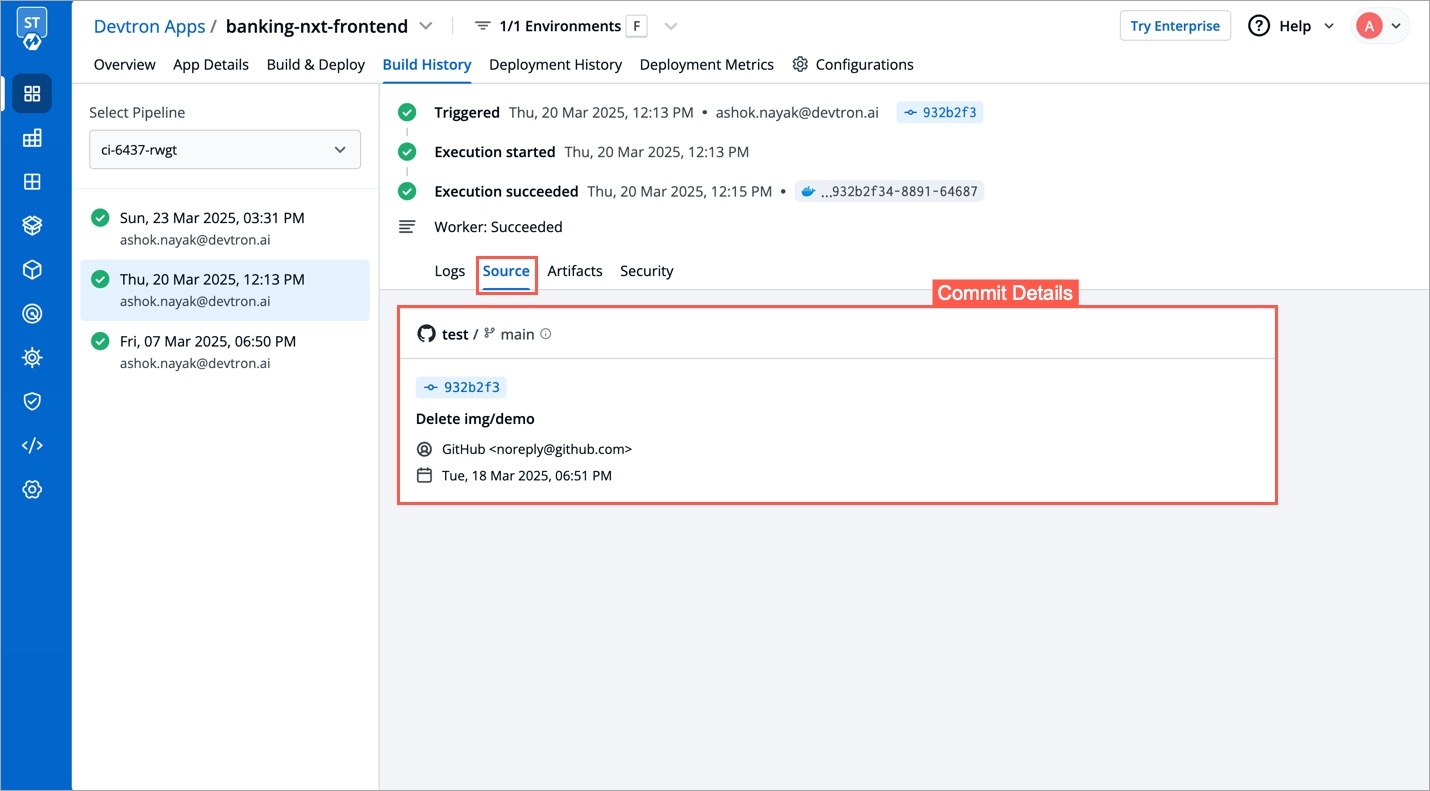Click the Worker: Succeeded text
The image size is (1430, 791).
click(498, 227)
